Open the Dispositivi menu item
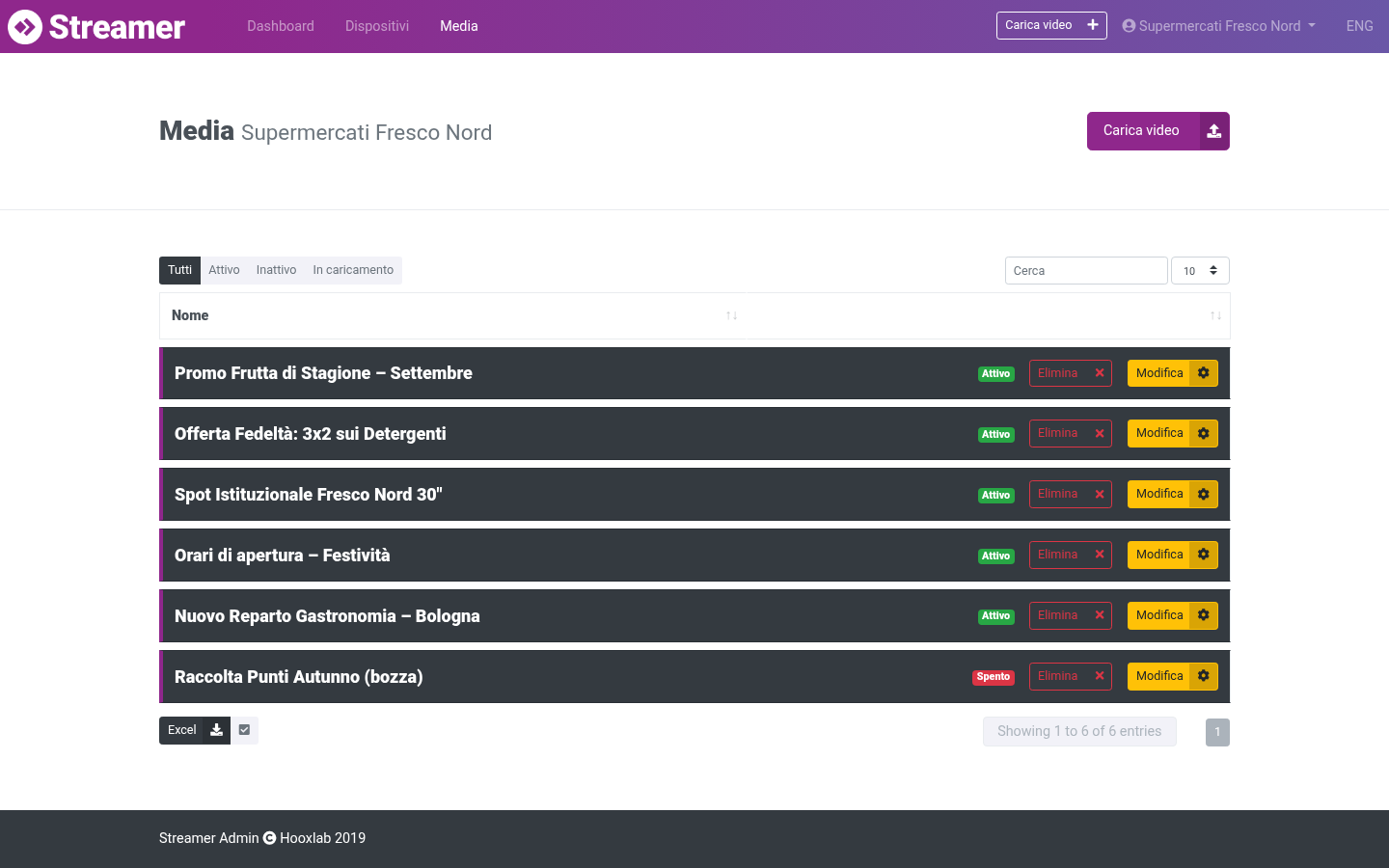 [x=377, y=26]
